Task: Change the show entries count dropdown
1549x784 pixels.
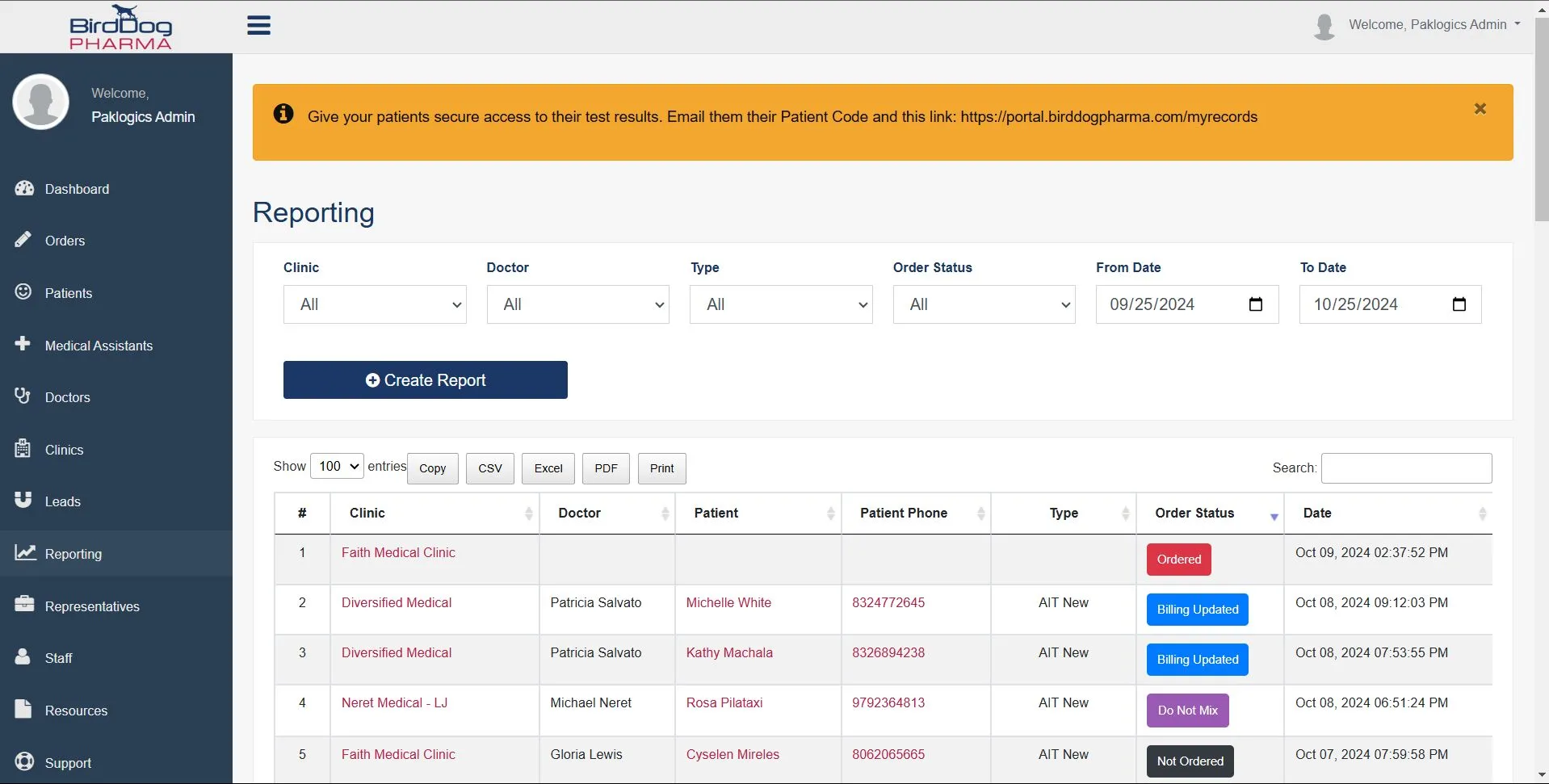Action: [x=338, y=467]
